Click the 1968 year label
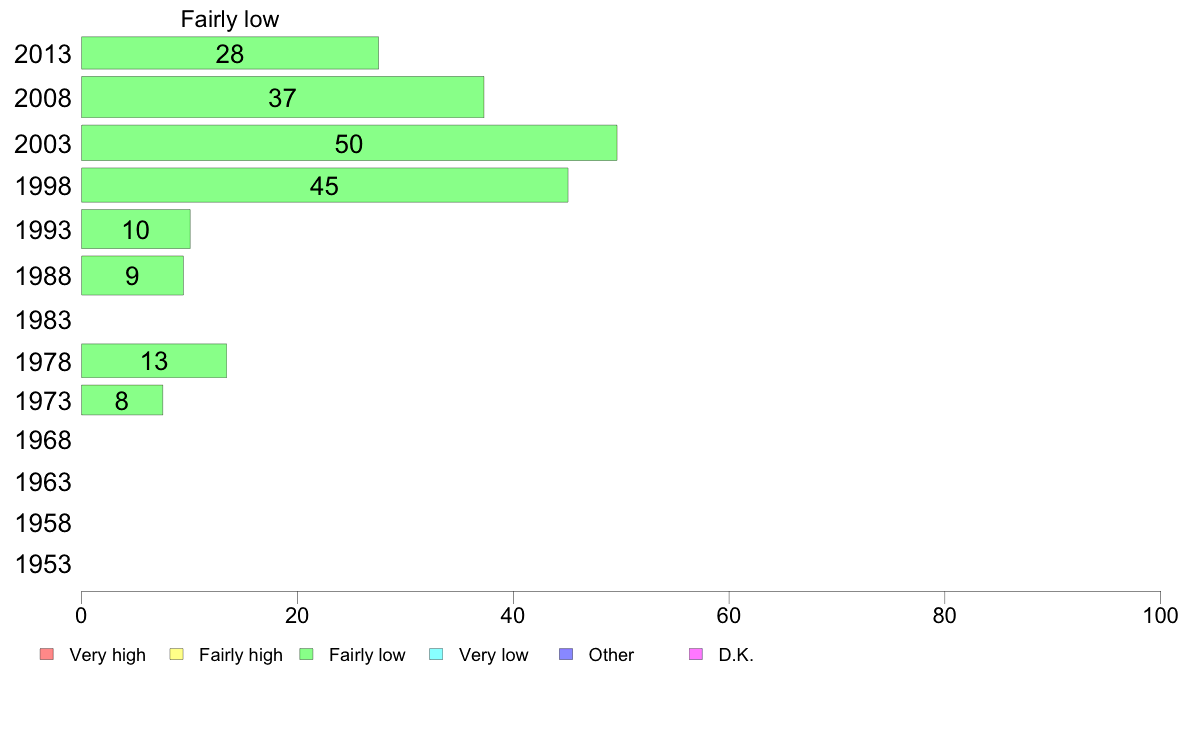The height and width of the screenshot is (736, 1188). click(x=43, y=440)
